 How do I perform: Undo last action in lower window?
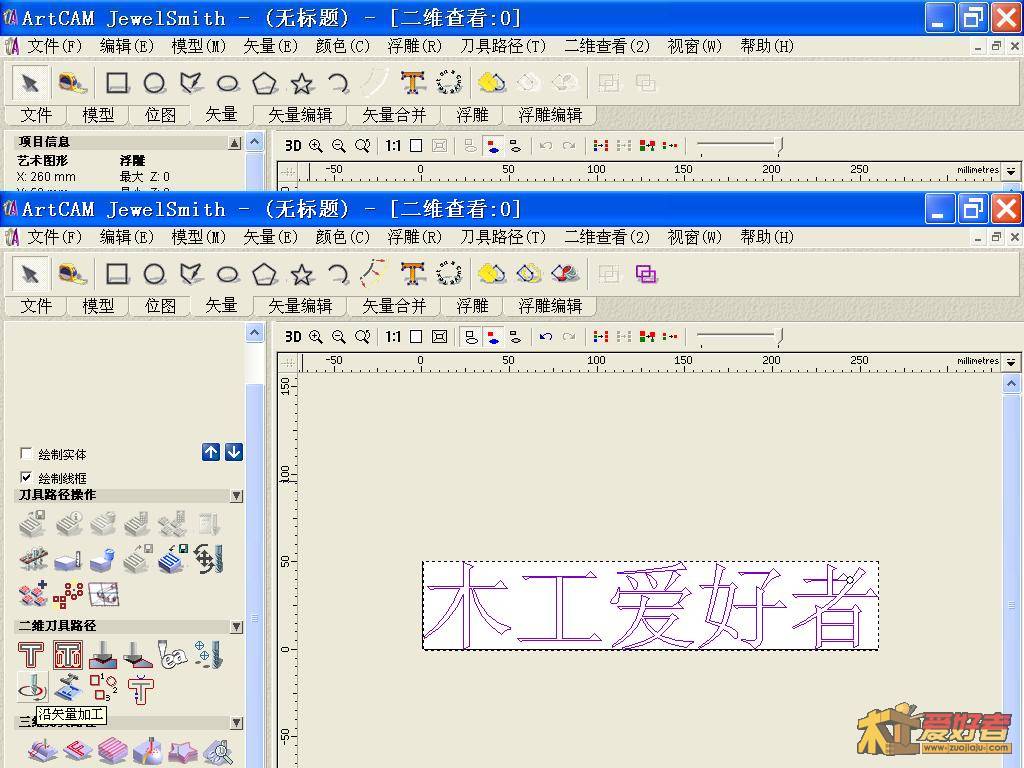[x=546, y=337]
